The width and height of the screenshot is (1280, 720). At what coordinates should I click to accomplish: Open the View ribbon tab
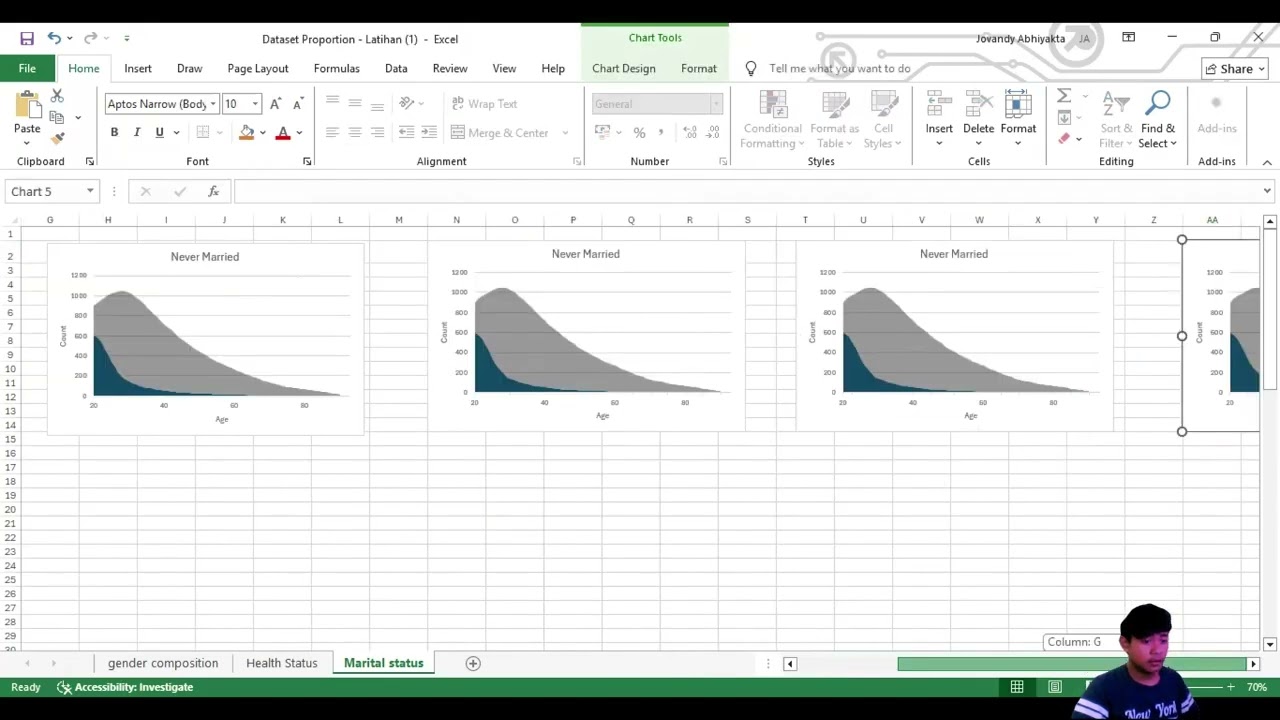point(504,68)
